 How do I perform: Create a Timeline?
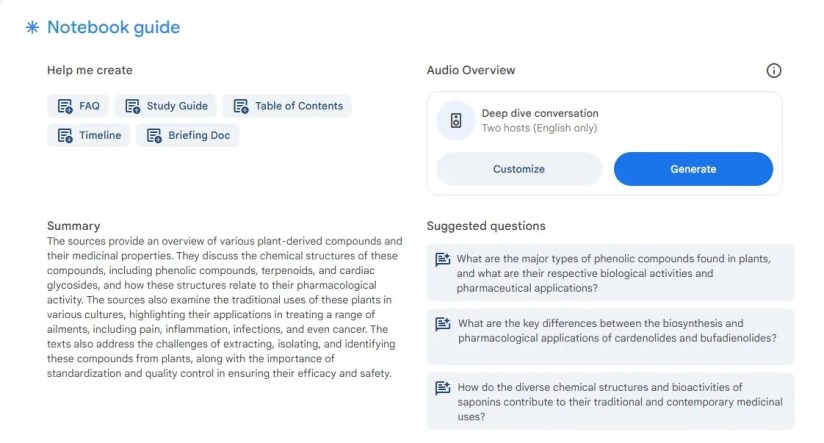(89, 136)
